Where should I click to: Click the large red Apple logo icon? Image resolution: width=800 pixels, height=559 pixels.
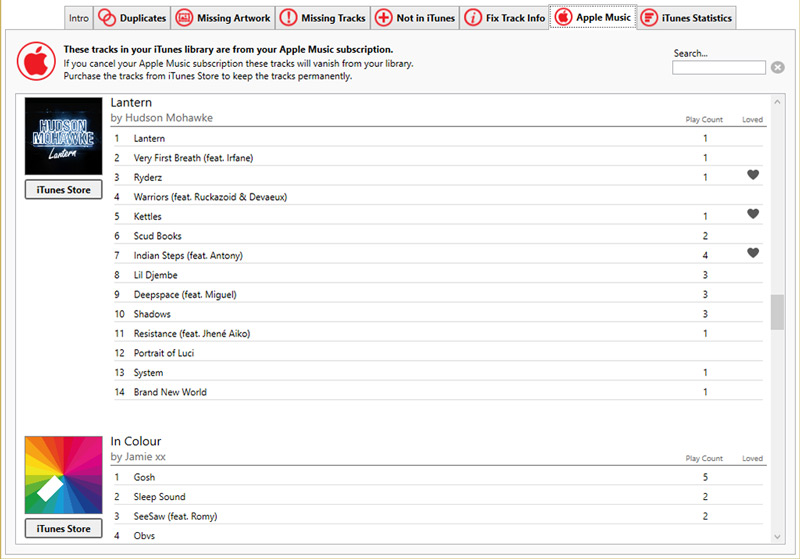pos(36,61)
